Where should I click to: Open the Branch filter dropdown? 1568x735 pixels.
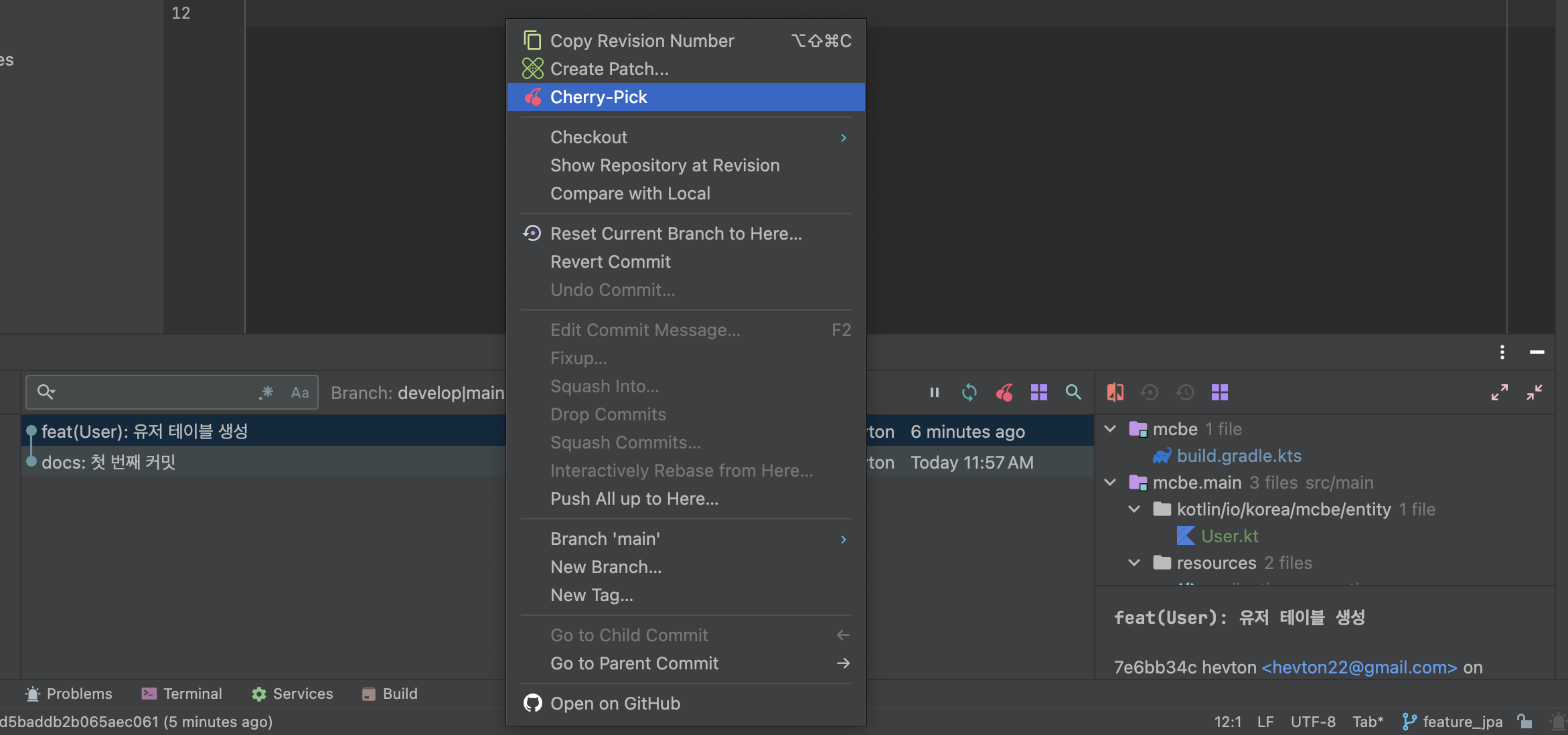coord(417,392)
